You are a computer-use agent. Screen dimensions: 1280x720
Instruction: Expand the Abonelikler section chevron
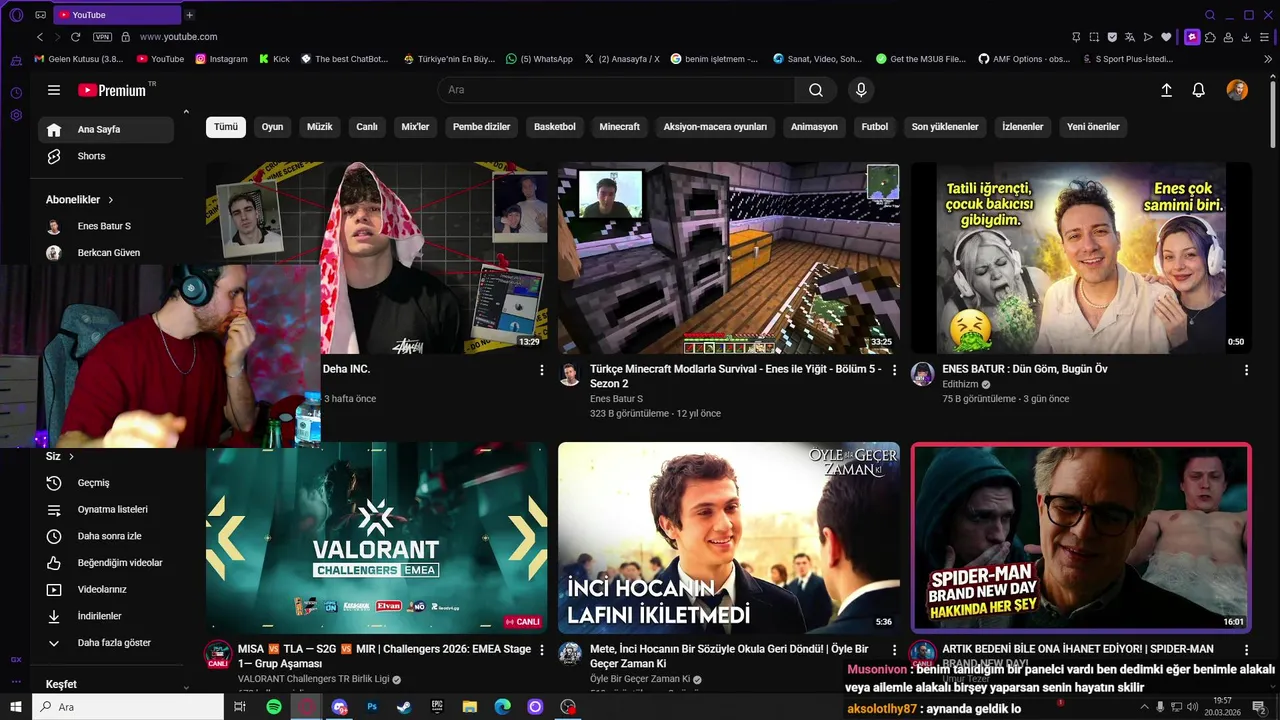[111, 200]
